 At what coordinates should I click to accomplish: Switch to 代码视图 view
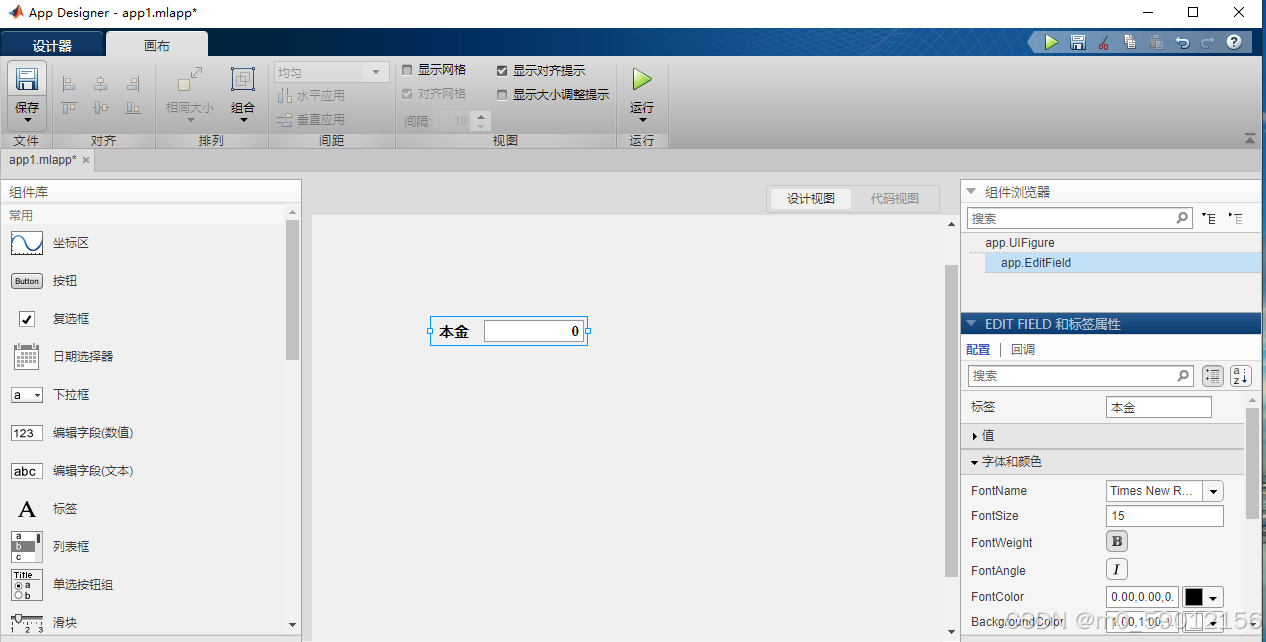pyautogui.click(x=895, y=198)
